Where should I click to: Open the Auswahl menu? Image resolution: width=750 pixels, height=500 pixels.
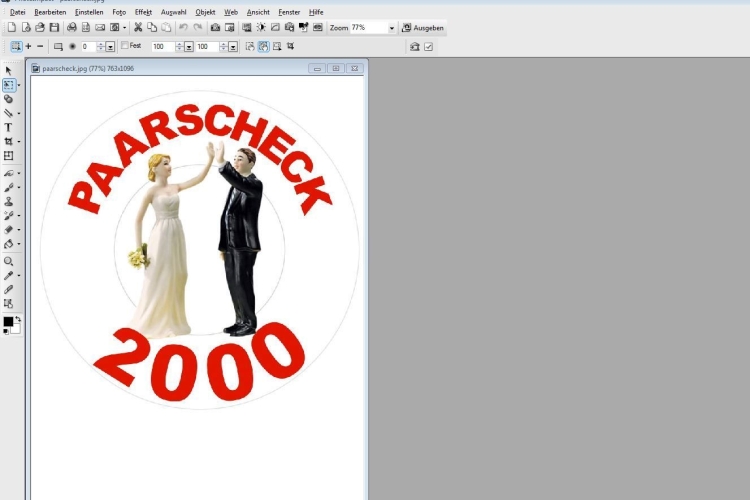[174, 12]
